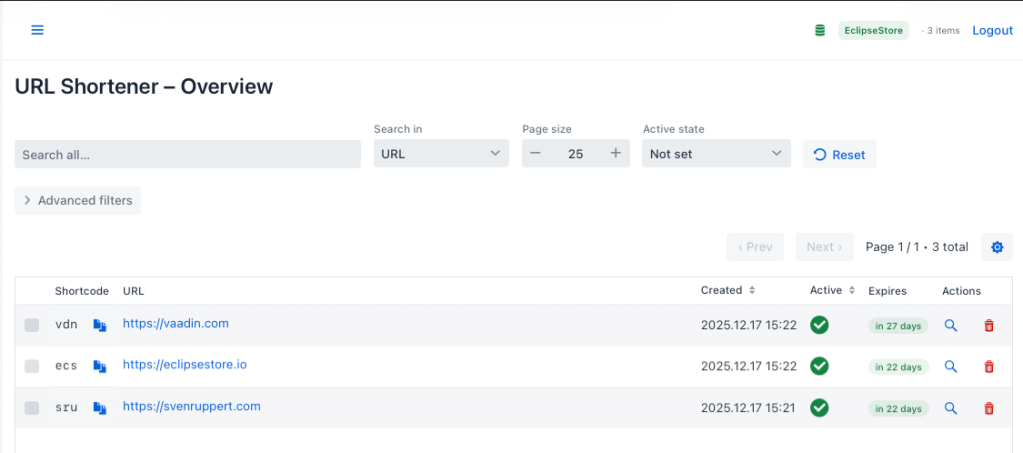Reset all filters
Image resolution: width=1023 pixels, height=453 pixels.
tap(839, 155)
